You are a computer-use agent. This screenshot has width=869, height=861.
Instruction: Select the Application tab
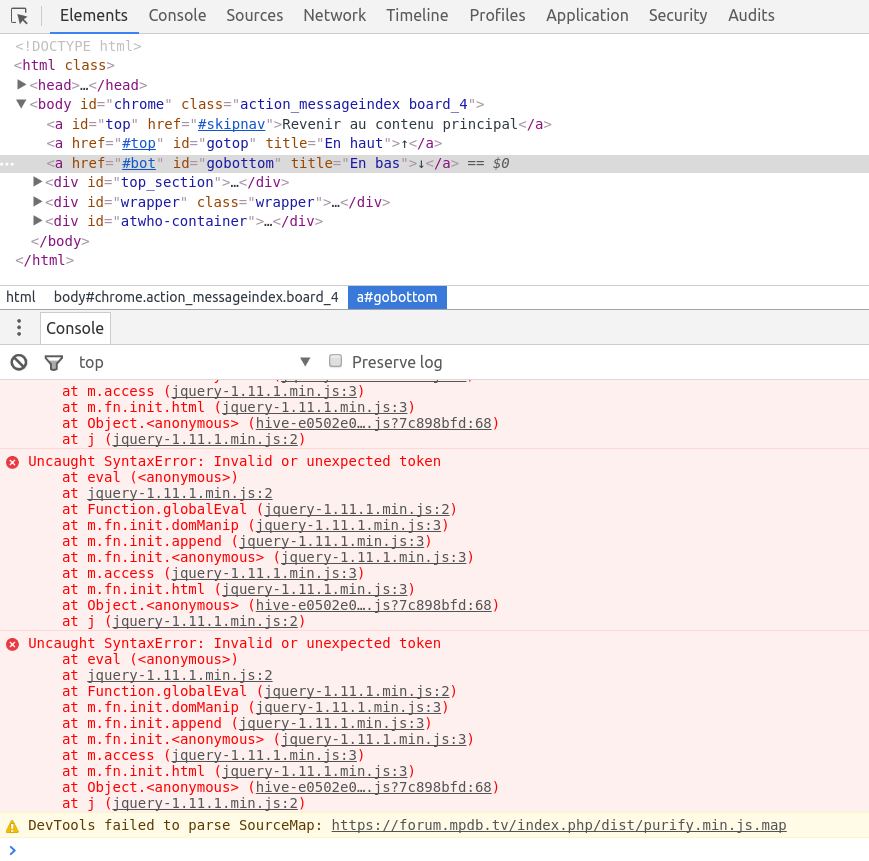pyautogui.click(x=587, y=15)
